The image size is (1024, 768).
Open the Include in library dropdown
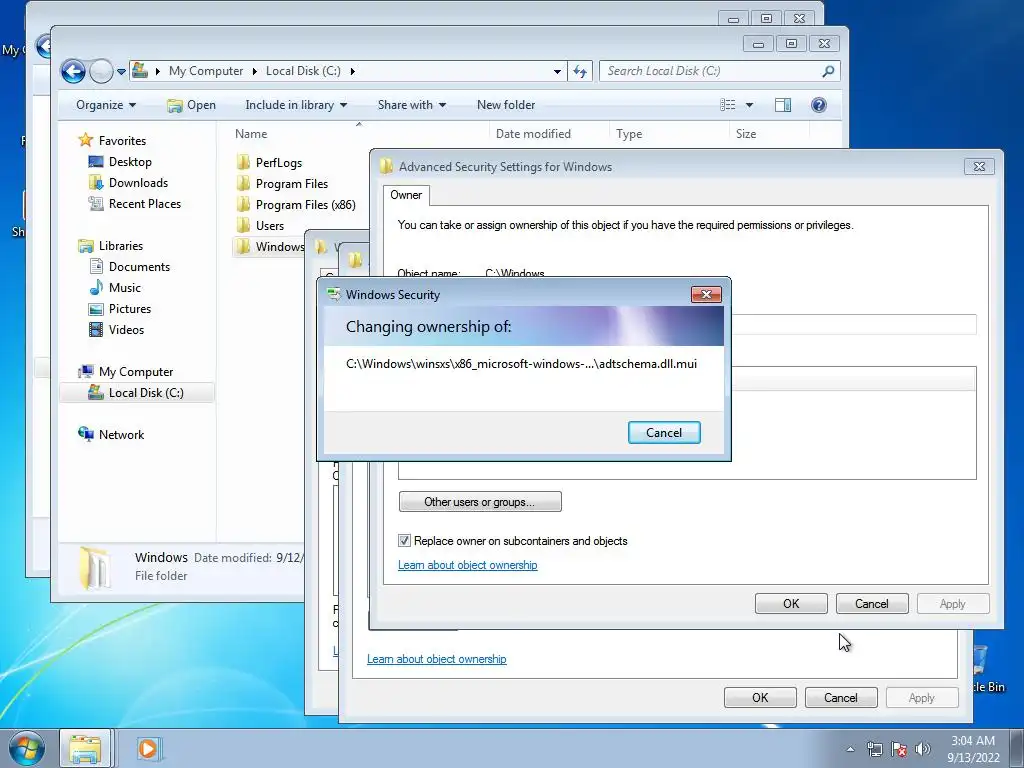coord(296,105)
